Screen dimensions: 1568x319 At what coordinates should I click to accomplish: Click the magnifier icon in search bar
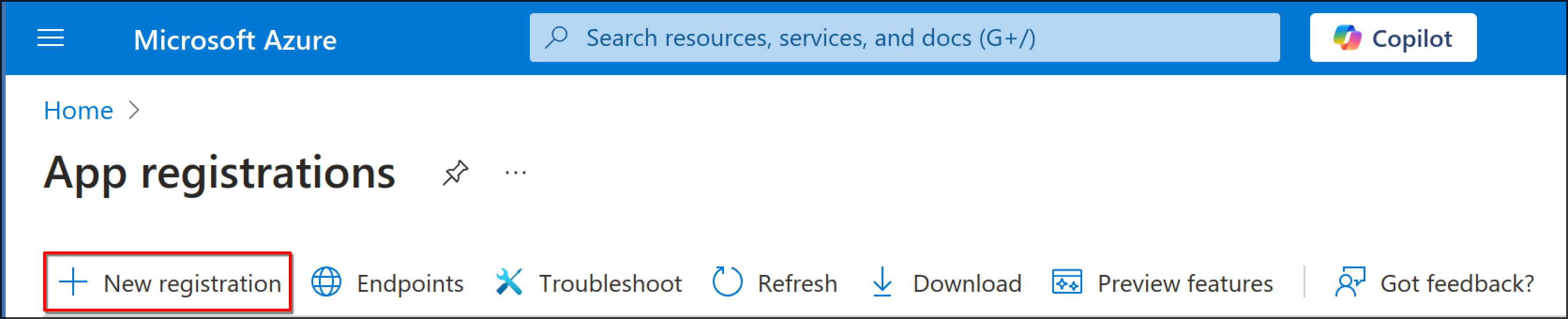pos(556,37)
